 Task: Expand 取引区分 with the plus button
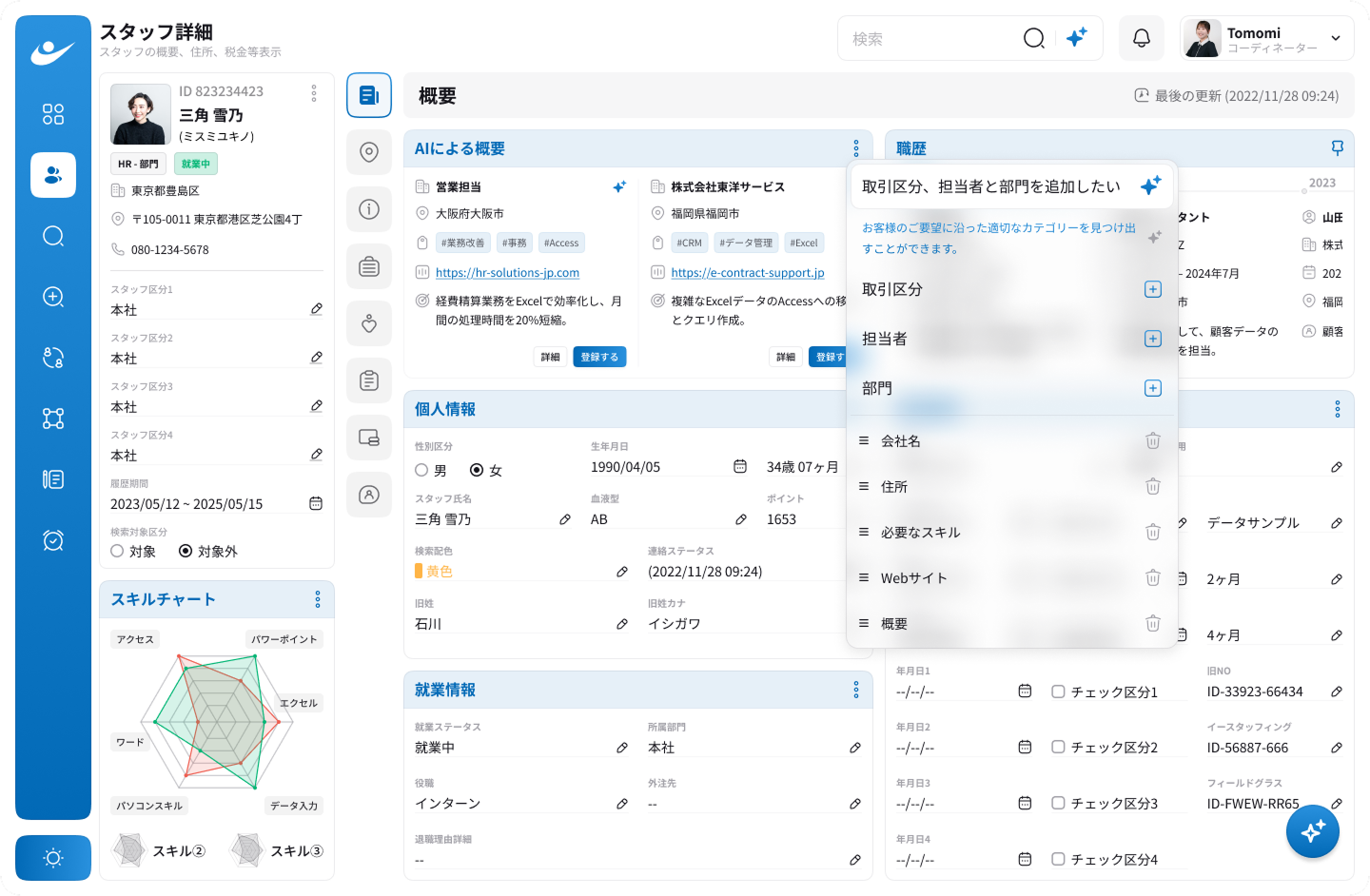[1152, 289]
